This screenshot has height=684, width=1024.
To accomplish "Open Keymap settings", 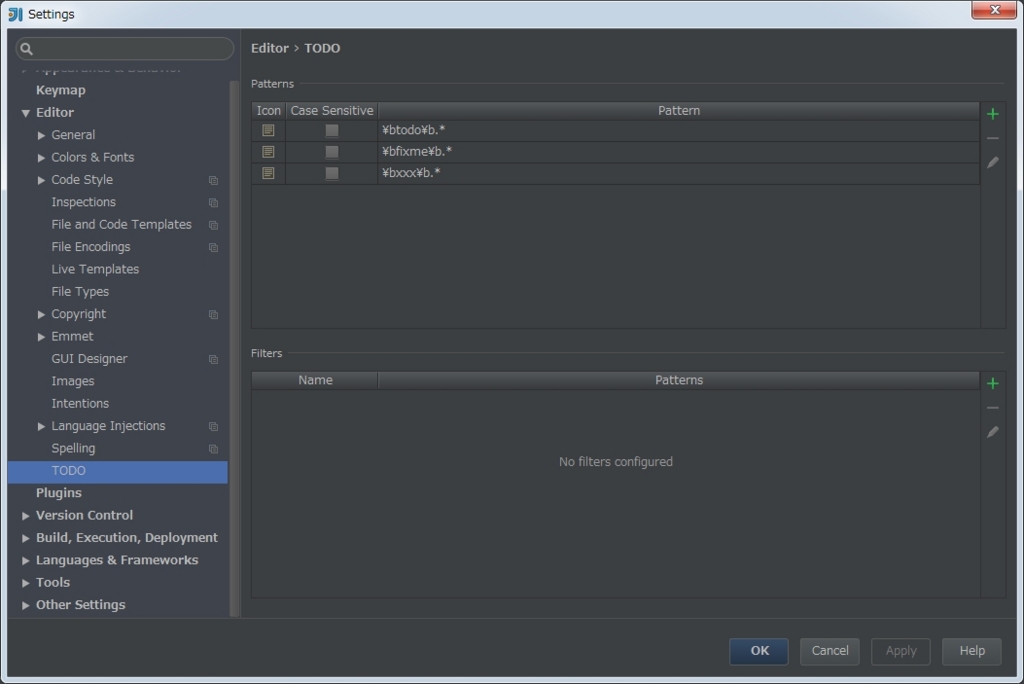I will (61, 90).
